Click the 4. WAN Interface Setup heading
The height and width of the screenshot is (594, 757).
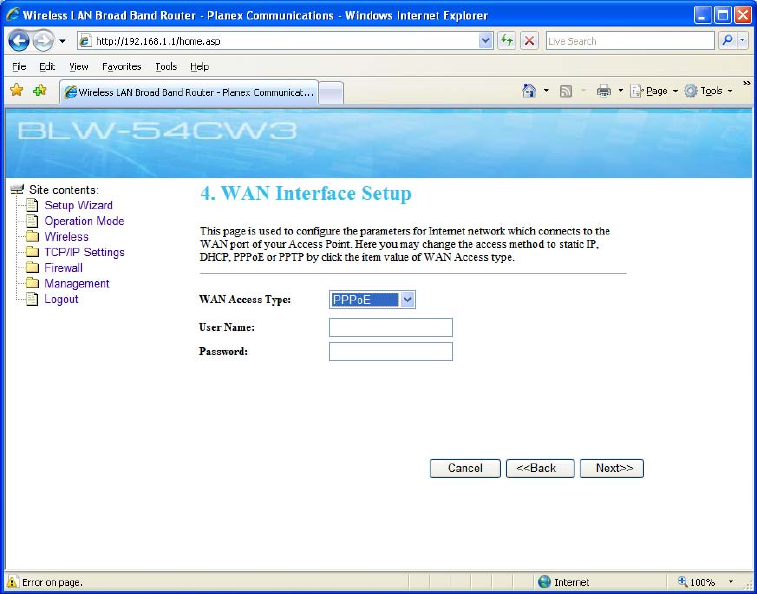pyautogui.click(x=306, y=193)
